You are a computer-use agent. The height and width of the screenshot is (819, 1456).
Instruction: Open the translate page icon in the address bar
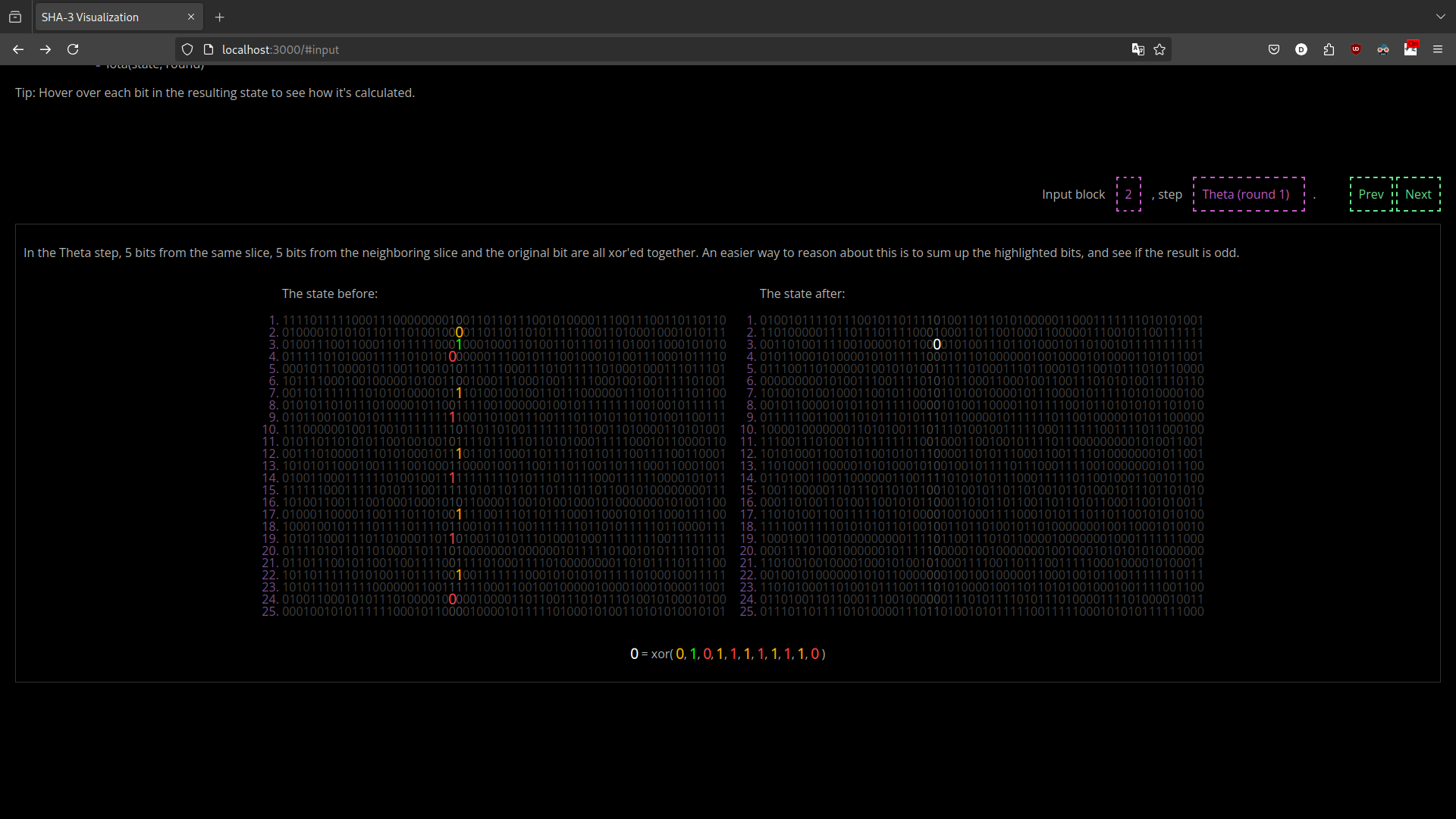(1137, 49)
